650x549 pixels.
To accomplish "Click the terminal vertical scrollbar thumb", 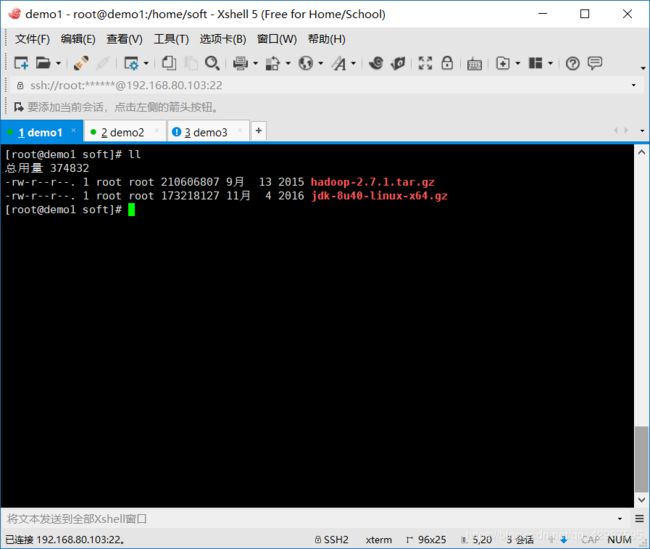I will point(641,459).
